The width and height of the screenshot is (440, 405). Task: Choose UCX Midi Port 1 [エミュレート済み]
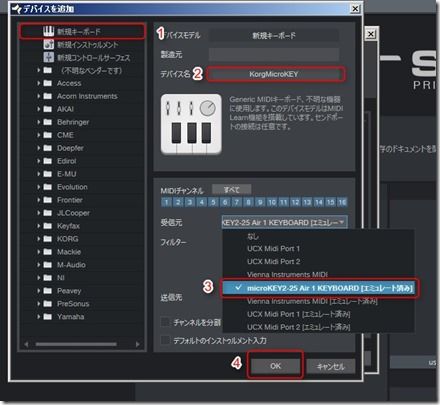pyautogui.click(x=318, y=314)
